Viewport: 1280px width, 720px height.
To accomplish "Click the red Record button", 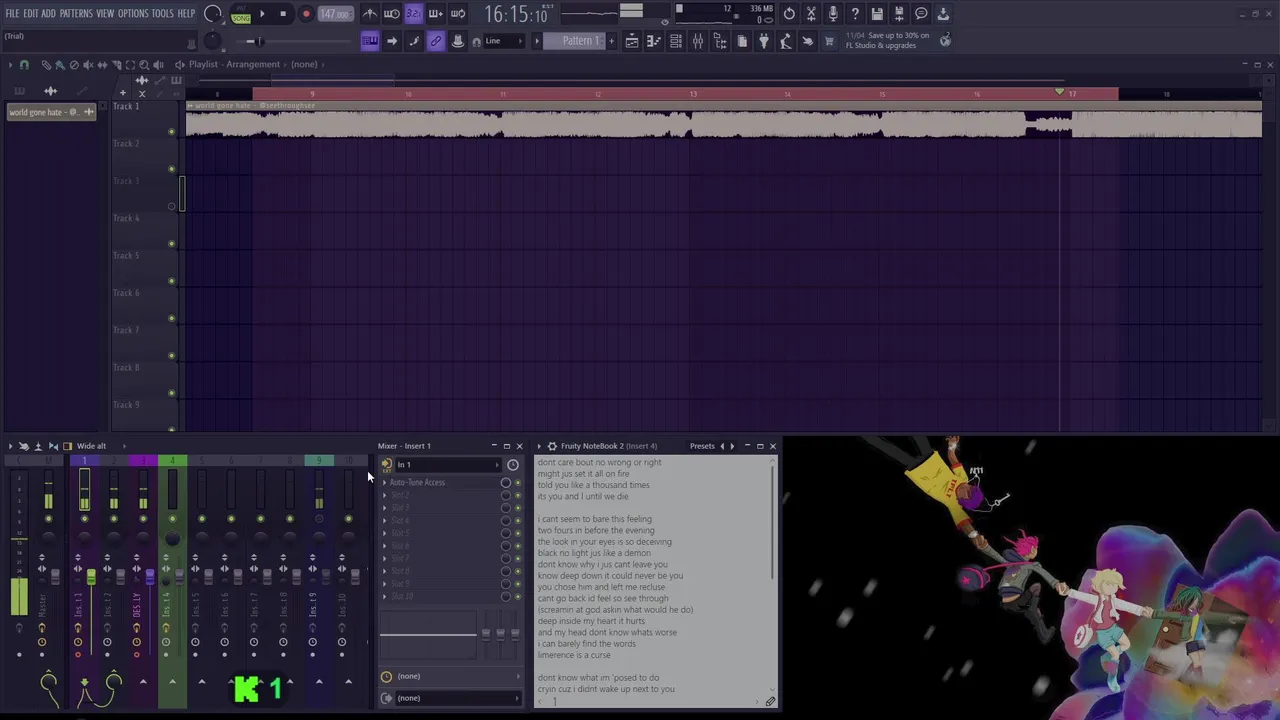I will 306,14.
